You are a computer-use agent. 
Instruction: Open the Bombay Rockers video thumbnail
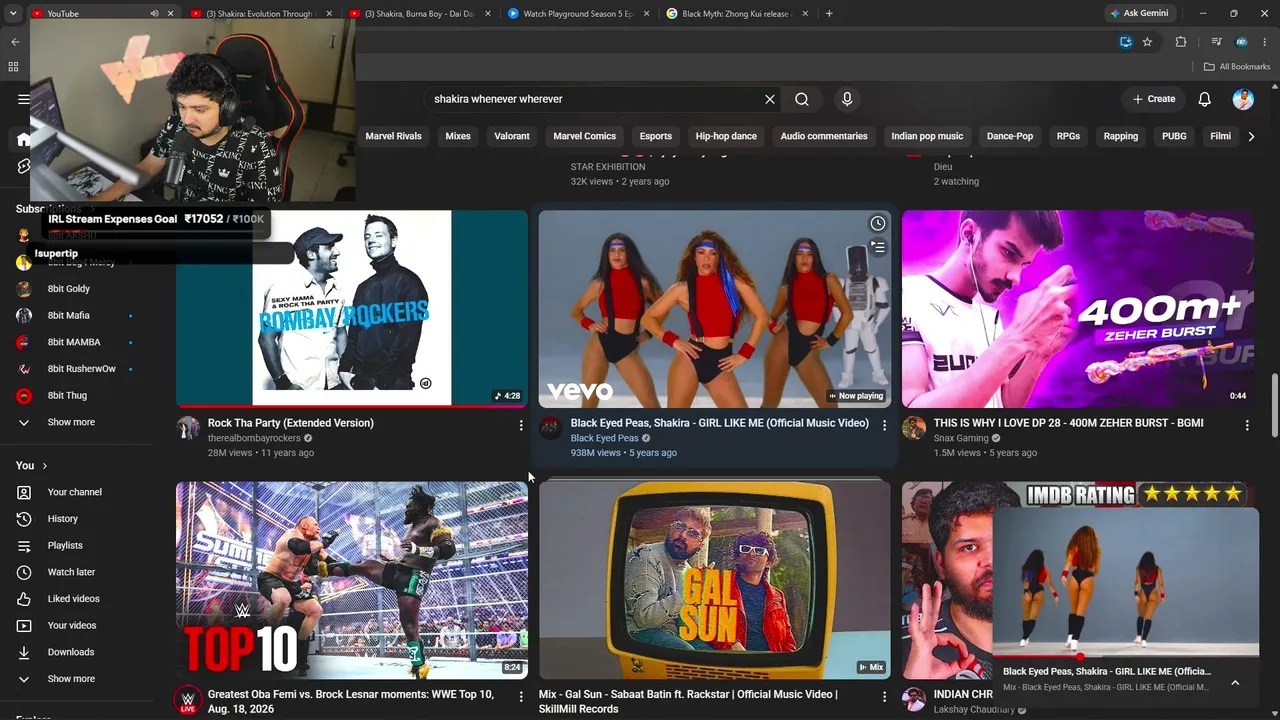[352, 308]
